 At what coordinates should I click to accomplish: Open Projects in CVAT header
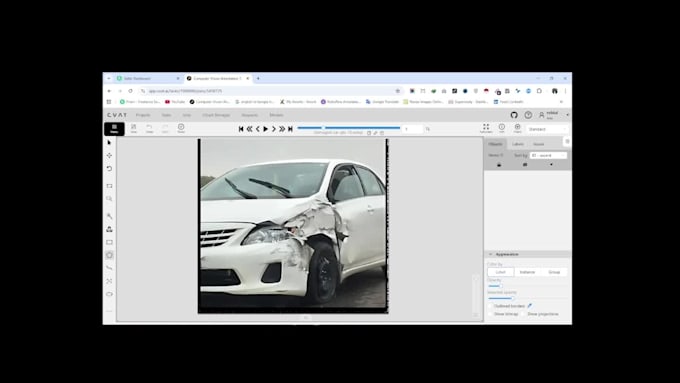(x=143, y=115)
